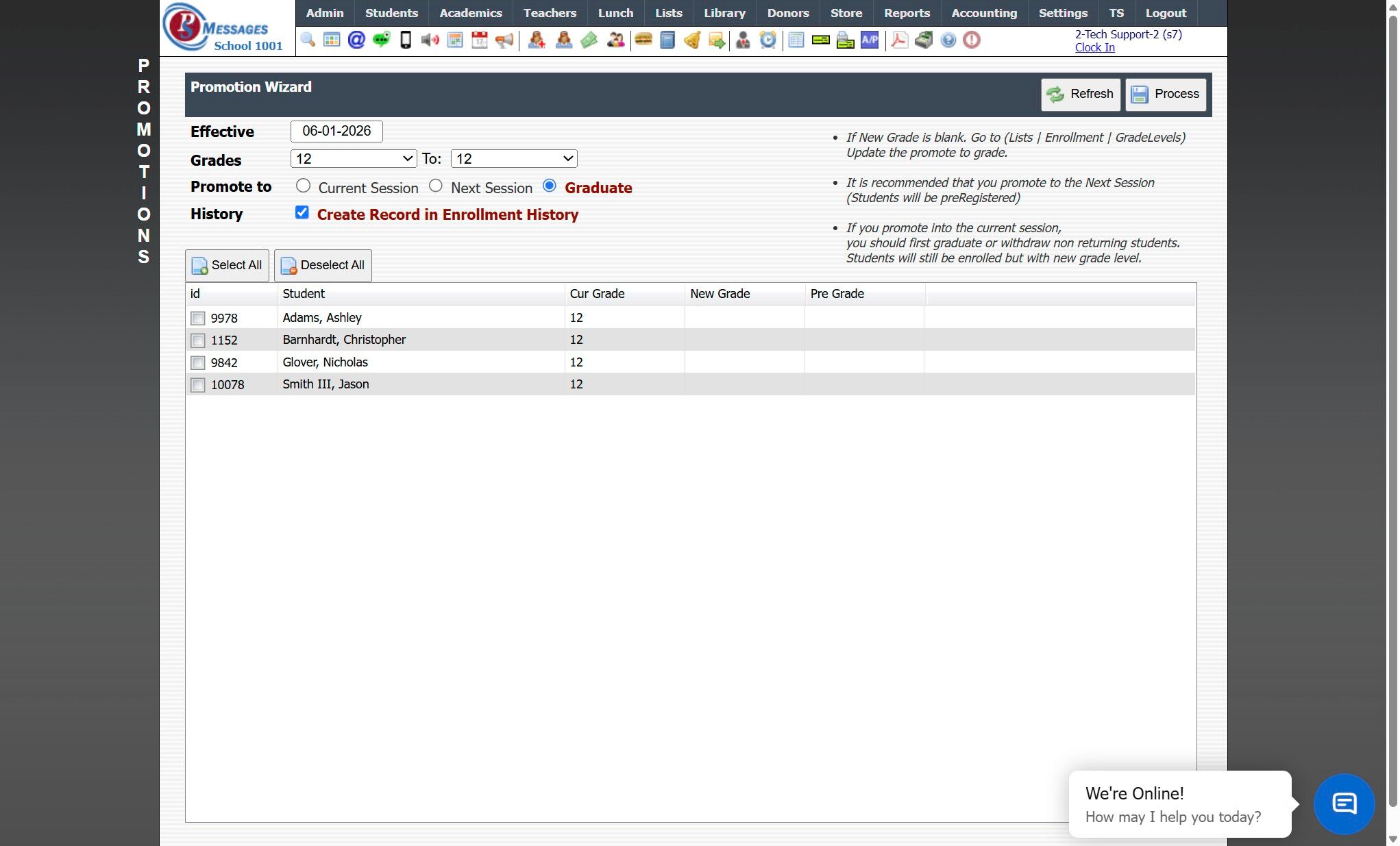Click the blue help question icon
Viewport: 1400px width, 846px height.
(948, 40)
